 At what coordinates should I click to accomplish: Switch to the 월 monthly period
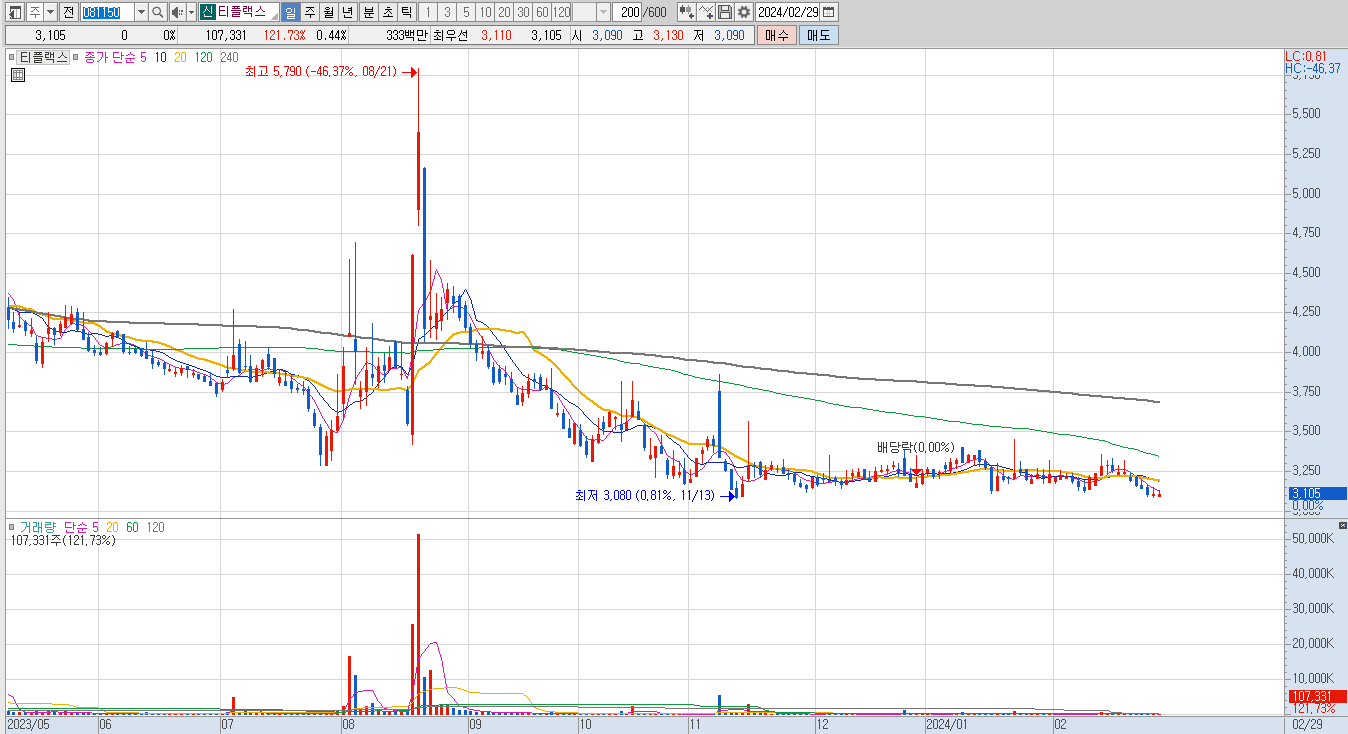point(328,12)
